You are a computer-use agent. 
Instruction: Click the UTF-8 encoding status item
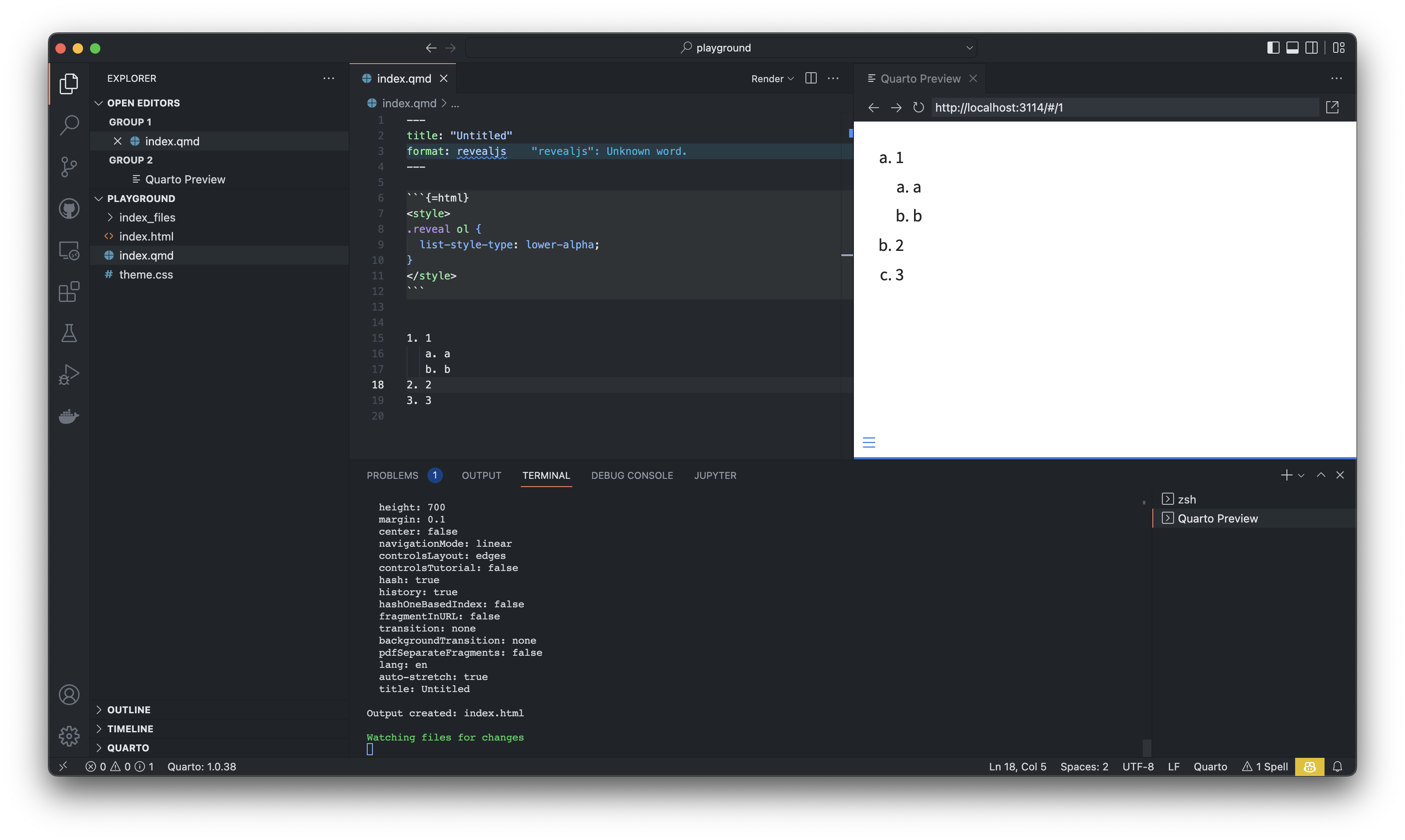pos(1137,766)
